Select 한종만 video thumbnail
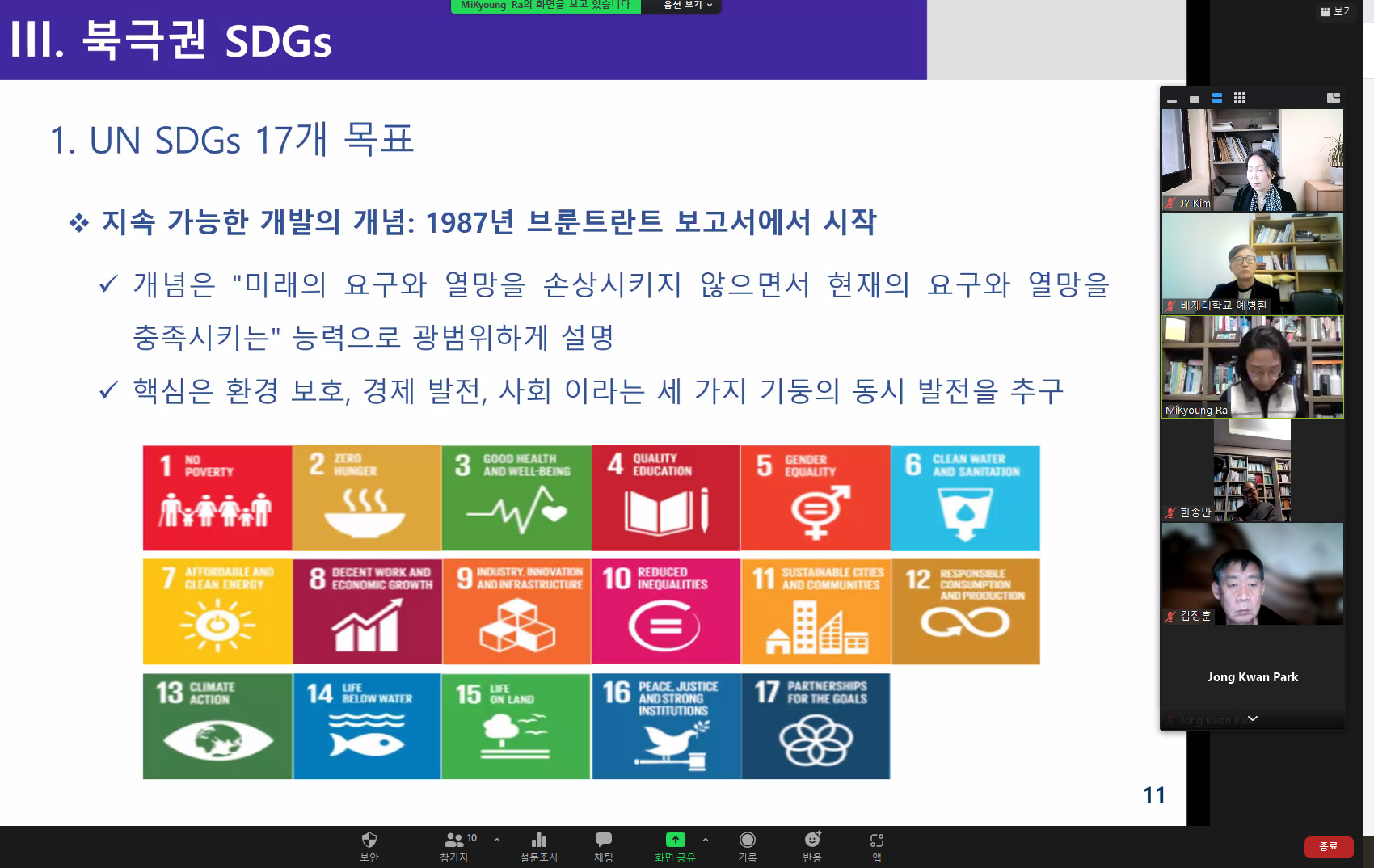Image resolution: width=1374 pixels, height=868 pixels. click(1253, 470)
